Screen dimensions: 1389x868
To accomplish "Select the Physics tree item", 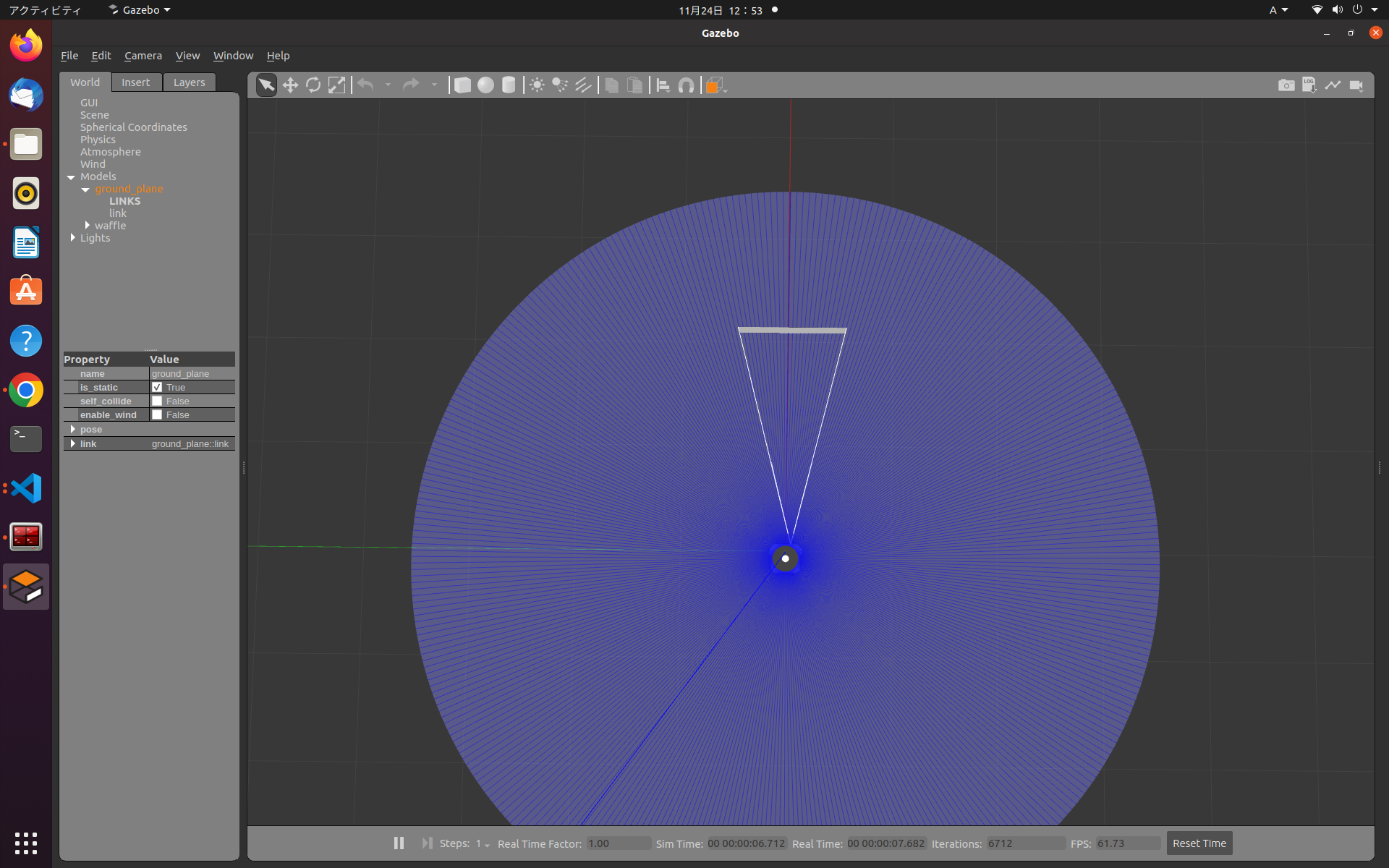I will click(98, 140).
